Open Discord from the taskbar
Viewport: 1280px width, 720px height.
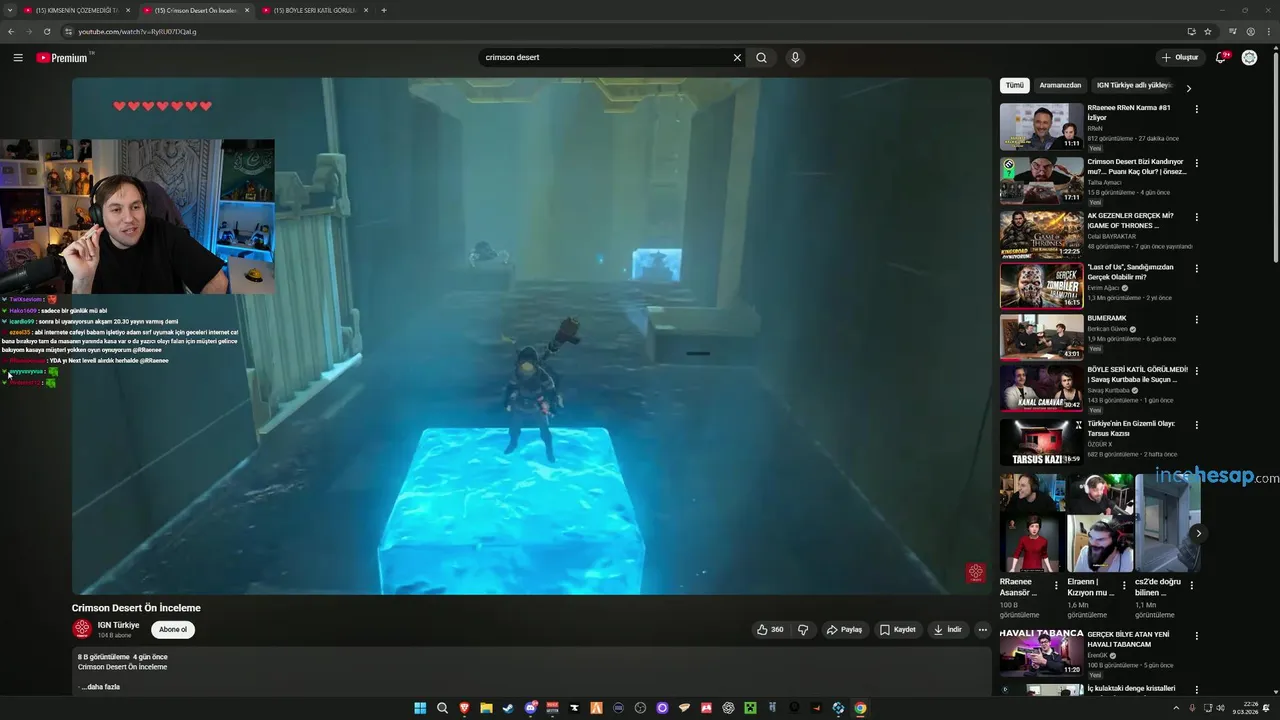(x=530, y=708)
